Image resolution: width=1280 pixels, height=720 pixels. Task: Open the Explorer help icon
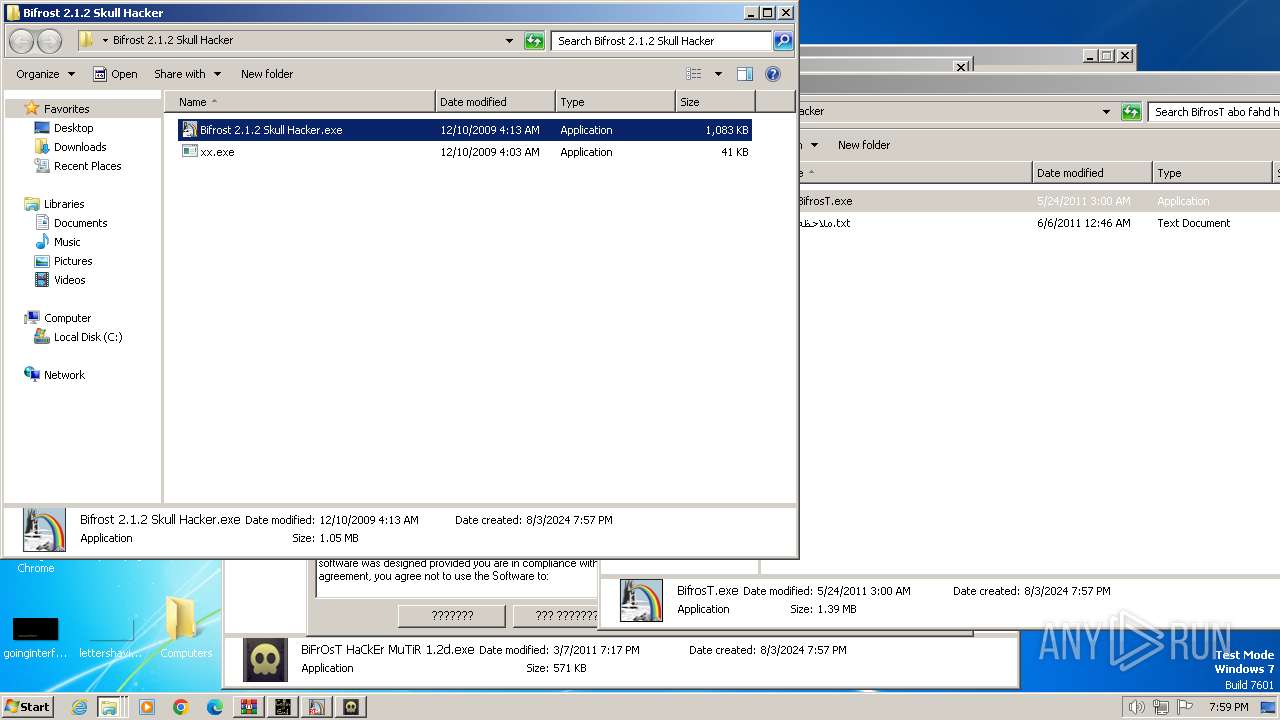tap(772, 74)
